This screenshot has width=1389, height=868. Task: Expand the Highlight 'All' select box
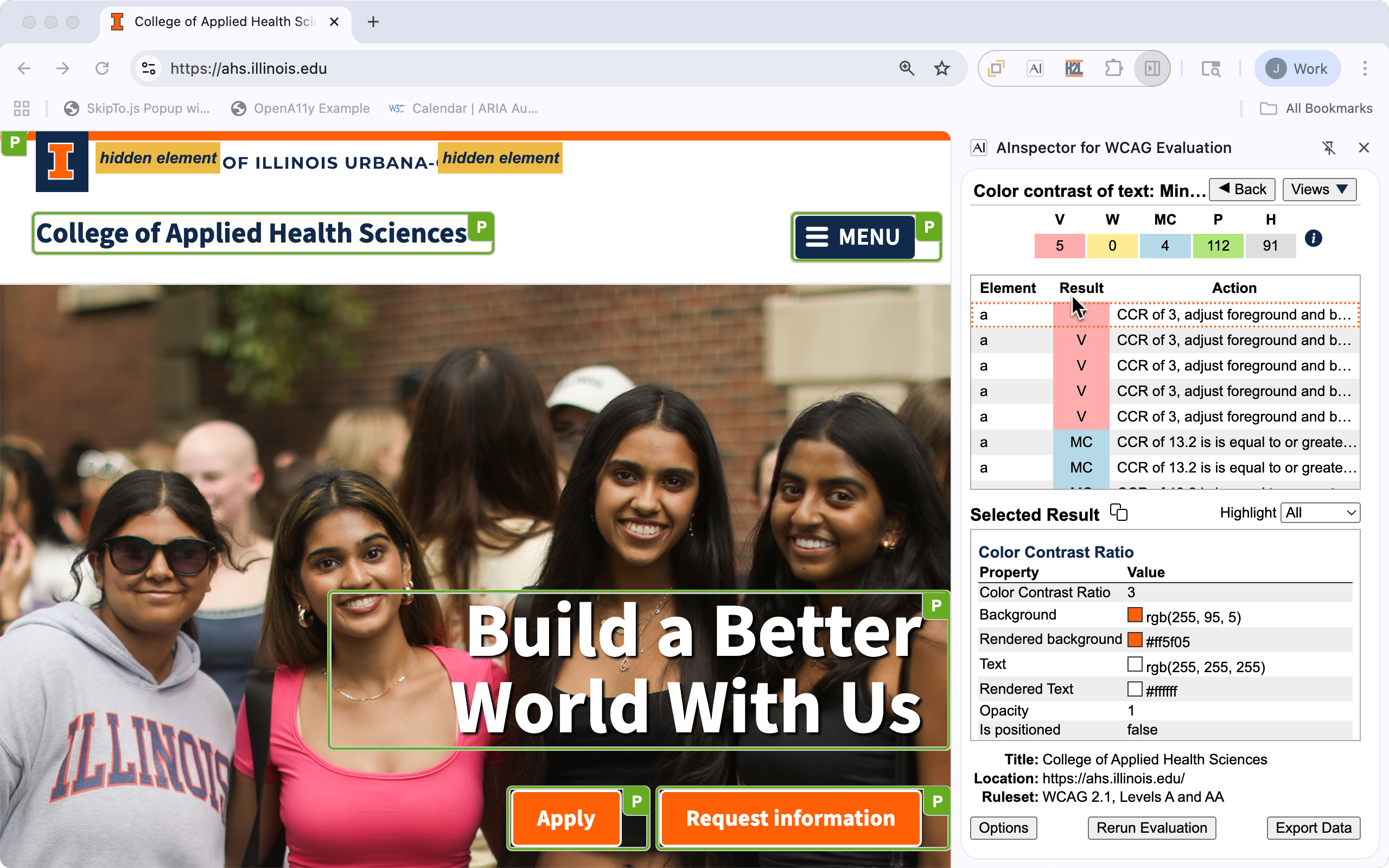click(1320, 513)
